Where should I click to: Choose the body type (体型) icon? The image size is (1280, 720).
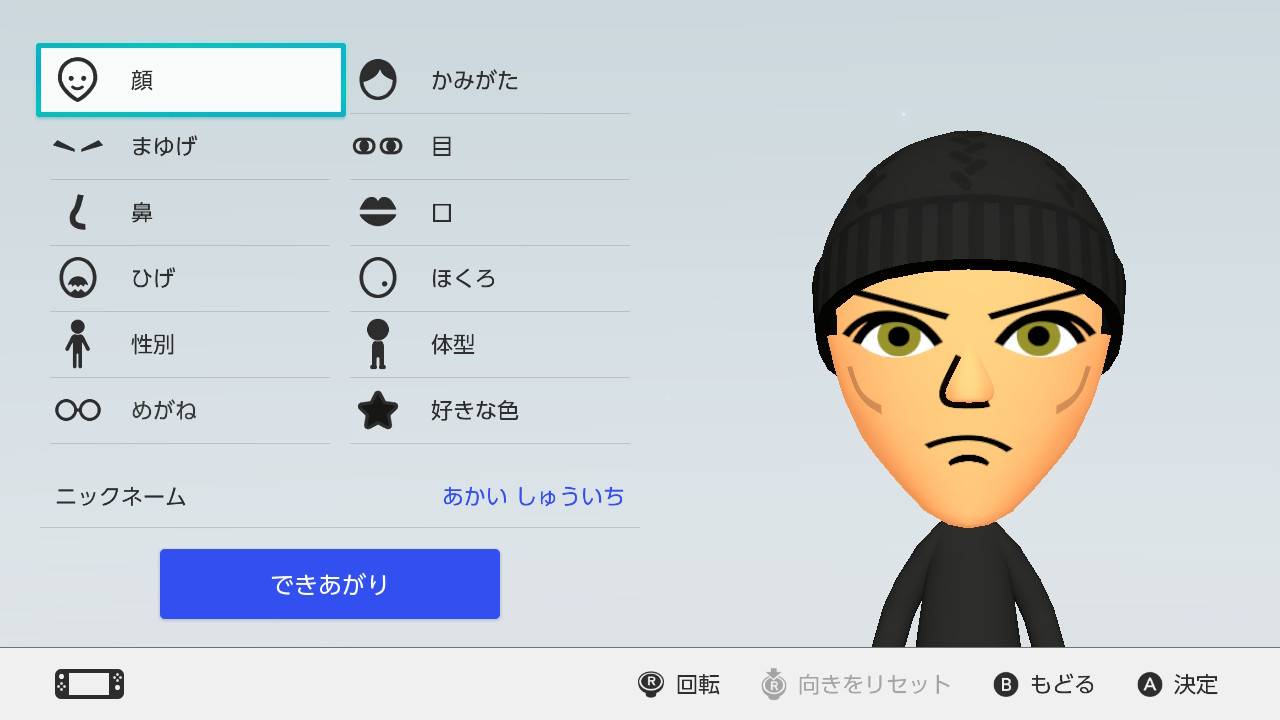[378, 344]
